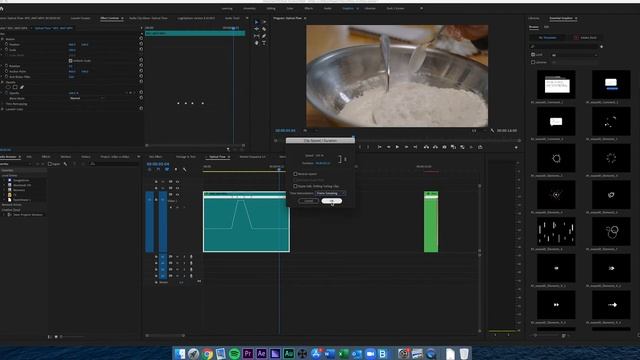Cancel the Clip Speed / Duration dialog
Viewport: 640px width, 360px height.
(x=308, y=201)
